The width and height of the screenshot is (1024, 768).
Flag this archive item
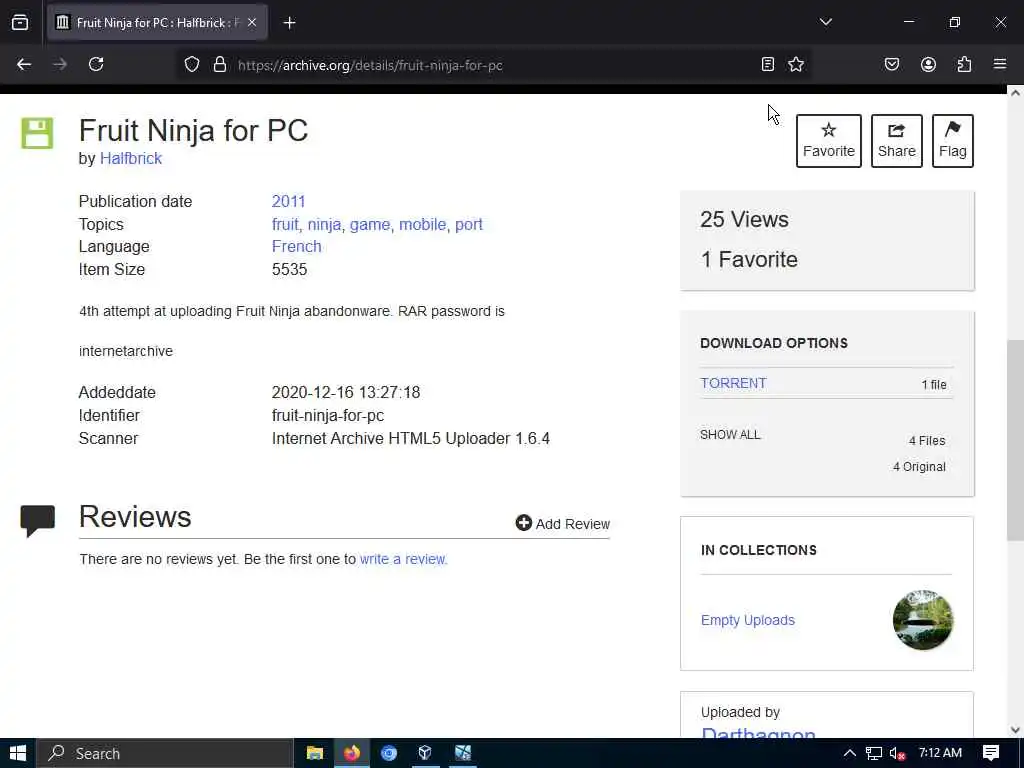coord(953,141)
